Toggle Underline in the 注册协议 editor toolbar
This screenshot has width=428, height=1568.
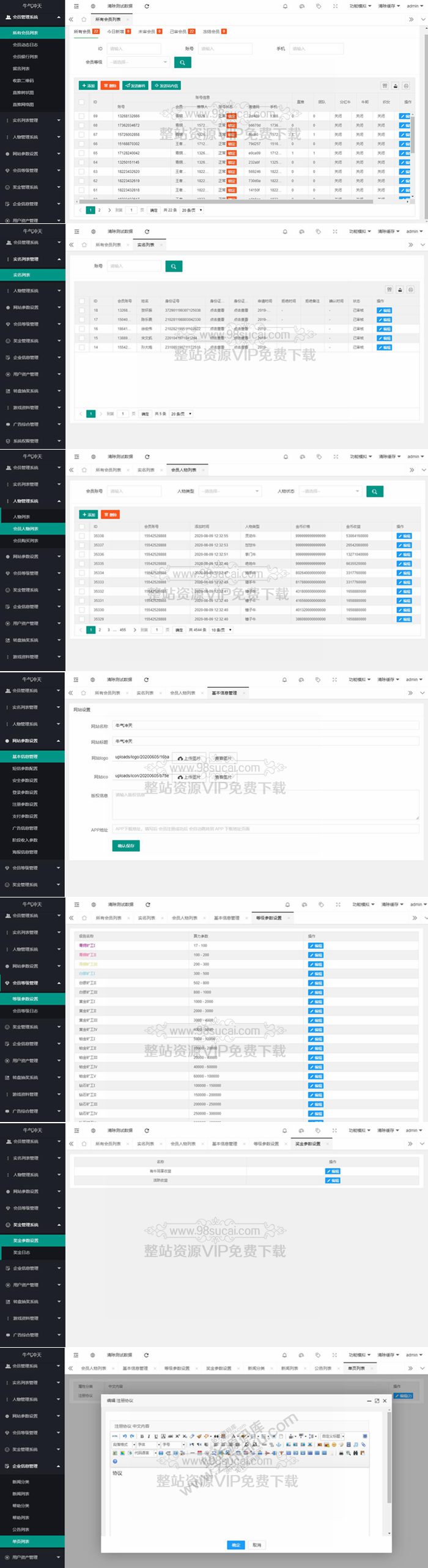[156, 1436]
